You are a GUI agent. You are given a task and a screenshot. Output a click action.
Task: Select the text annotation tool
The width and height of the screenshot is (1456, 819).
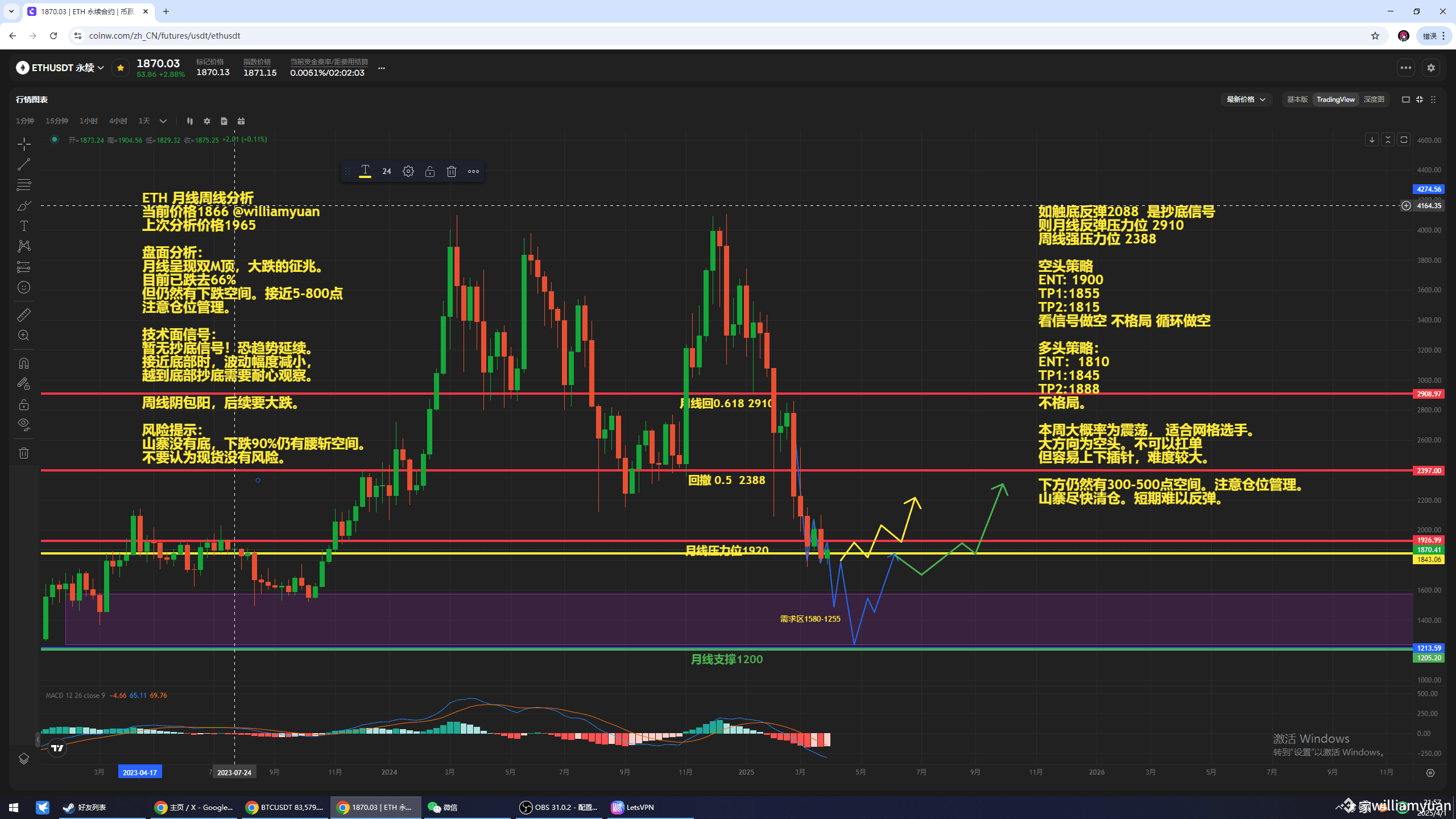(x=23, y=225)
